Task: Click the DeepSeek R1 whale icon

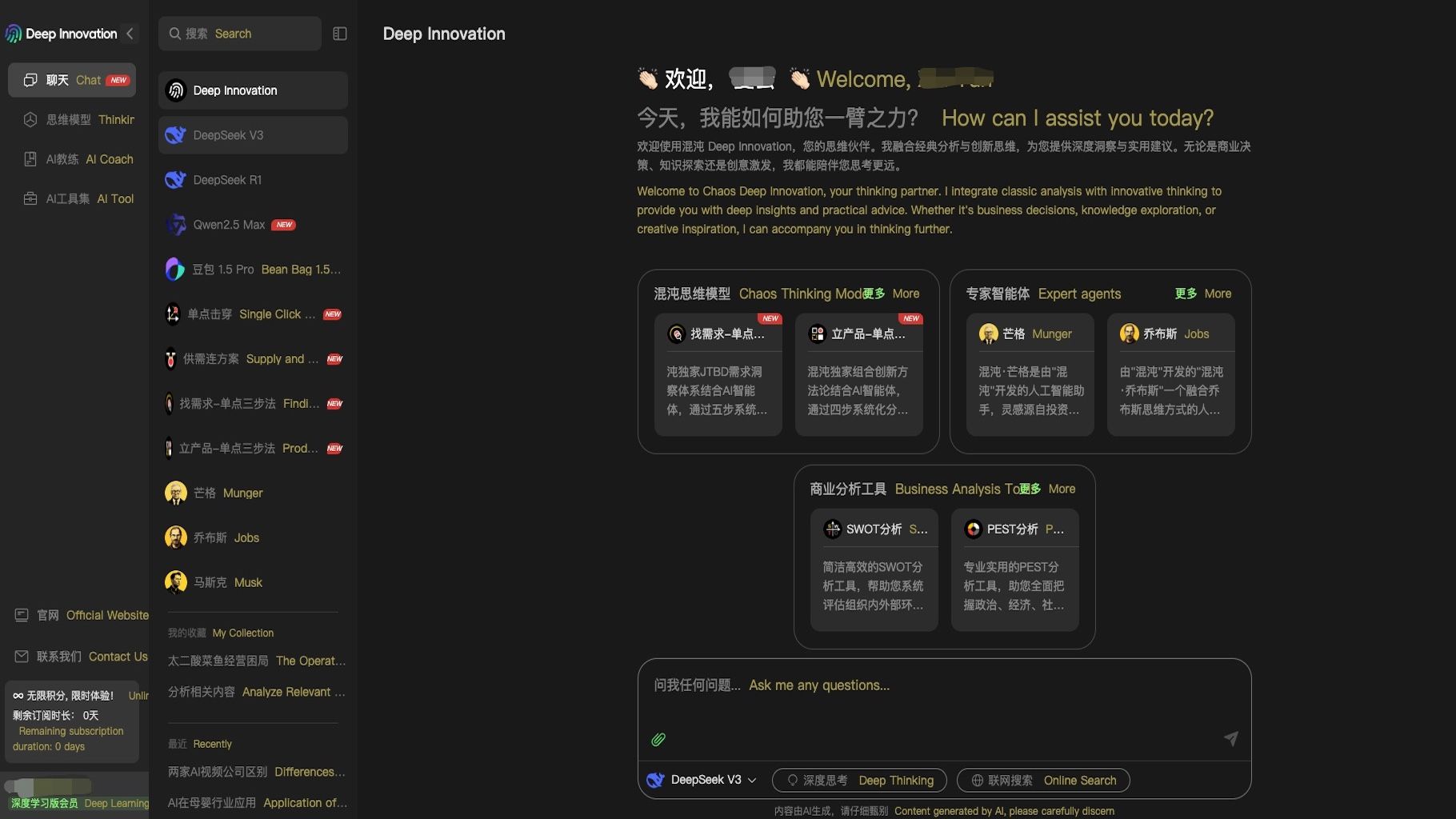Action: [x=175, y=180]
